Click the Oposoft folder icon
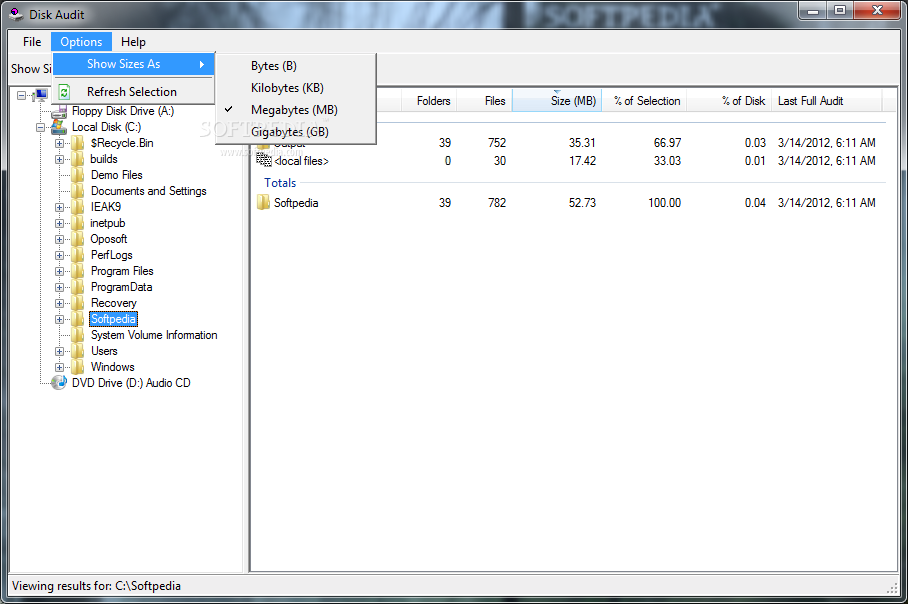This screenshot has width=908, height=604. coord(78,239)
